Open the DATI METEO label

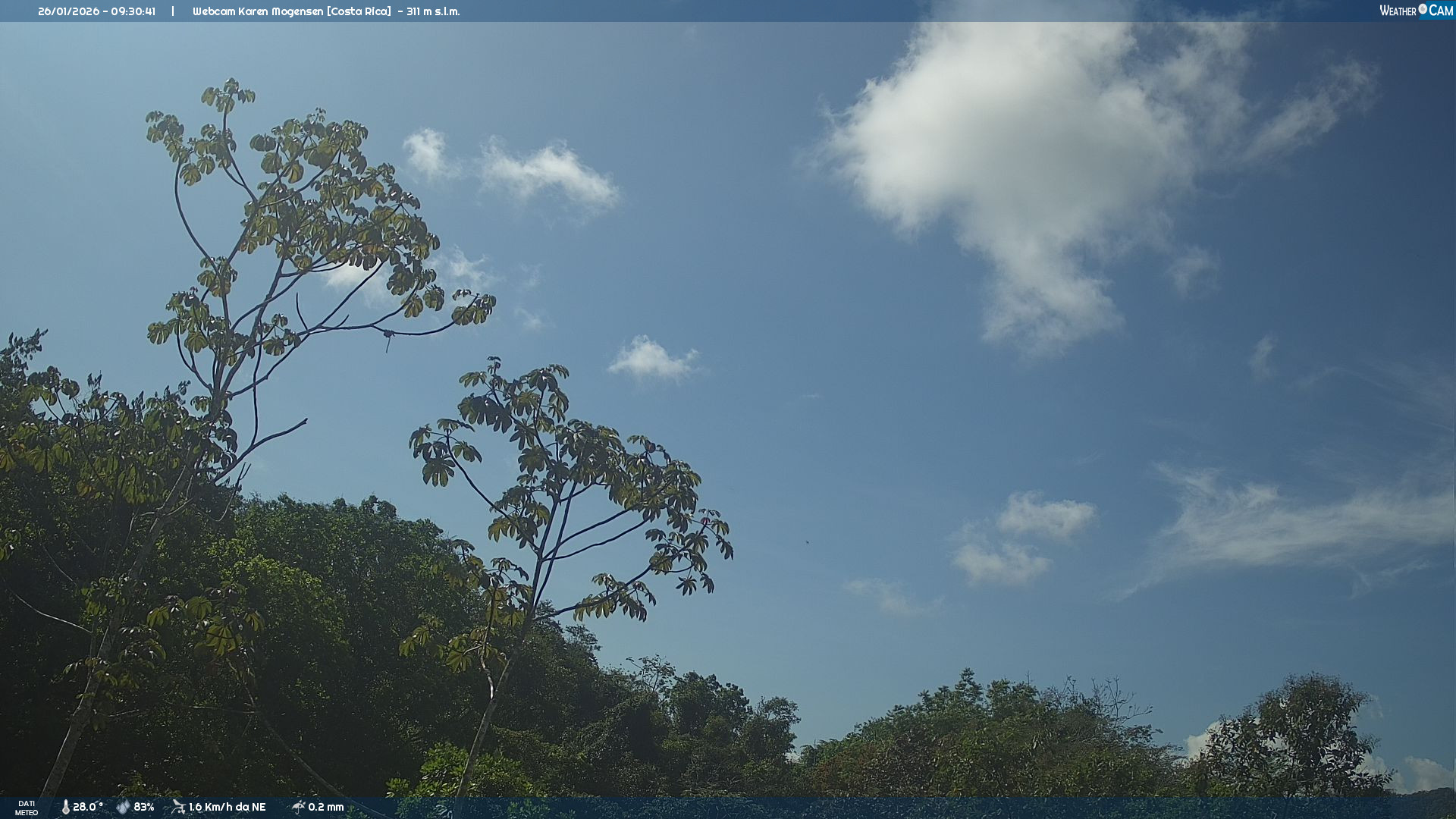[27, 808]
